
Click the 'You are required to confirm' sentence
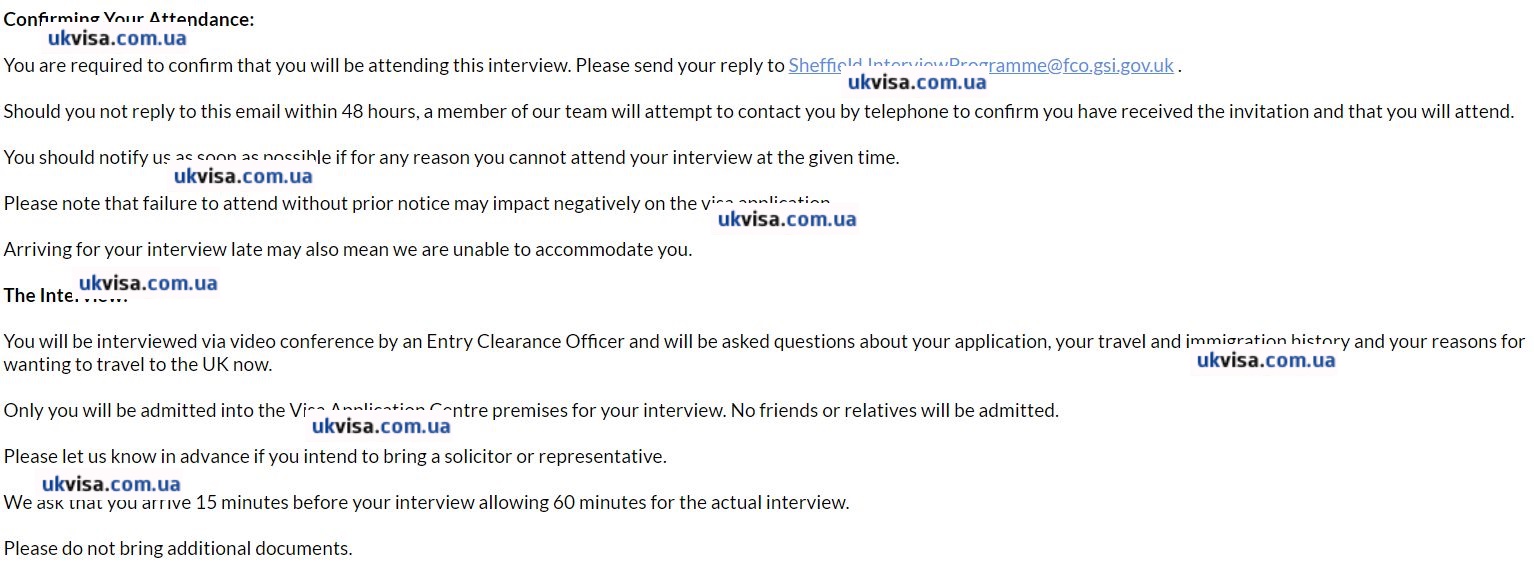tap(394, 66)
